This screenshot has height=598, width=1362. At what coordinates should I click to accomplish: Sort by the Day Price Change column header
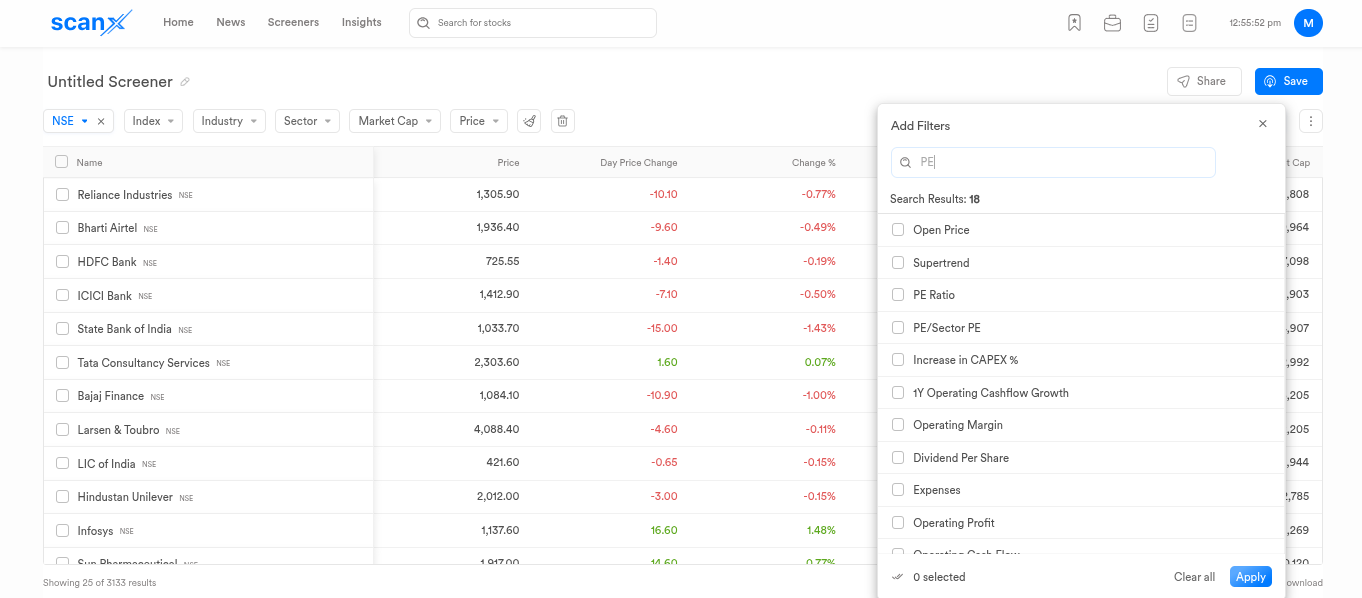tap(638, 163)
